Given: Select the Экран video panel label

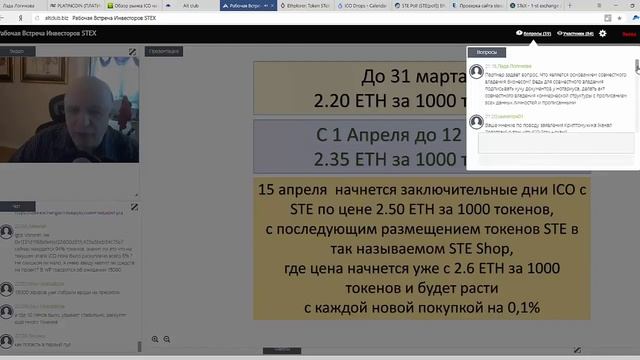Looking at the screenshot, I should [17, 51].
